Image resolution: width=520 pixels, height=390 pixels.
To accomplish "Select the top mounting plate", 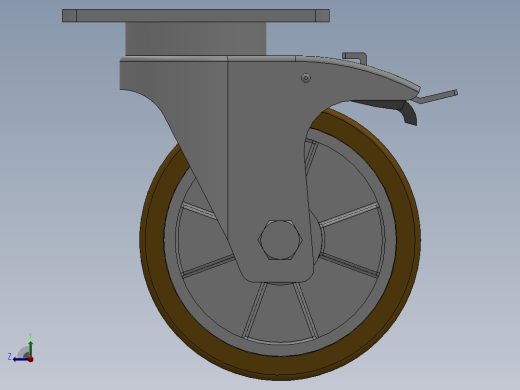I will coord(196,16).
